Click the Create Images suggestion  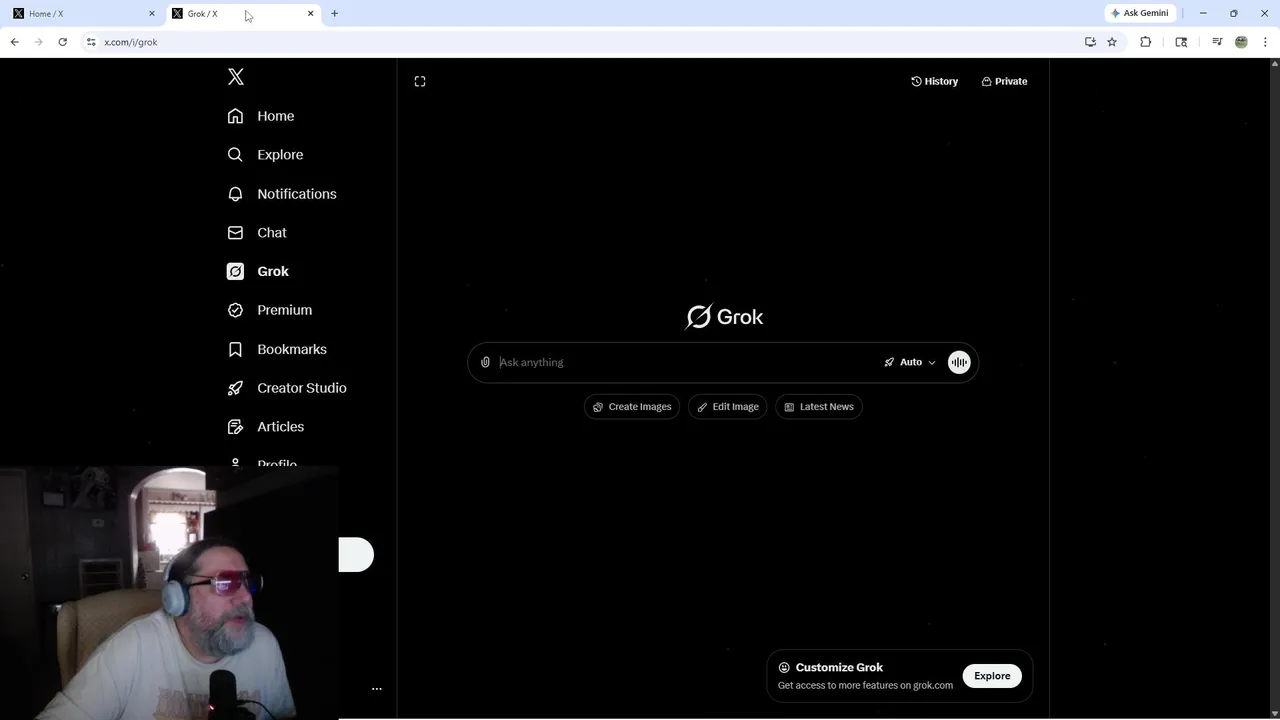[x=632, y=407]
